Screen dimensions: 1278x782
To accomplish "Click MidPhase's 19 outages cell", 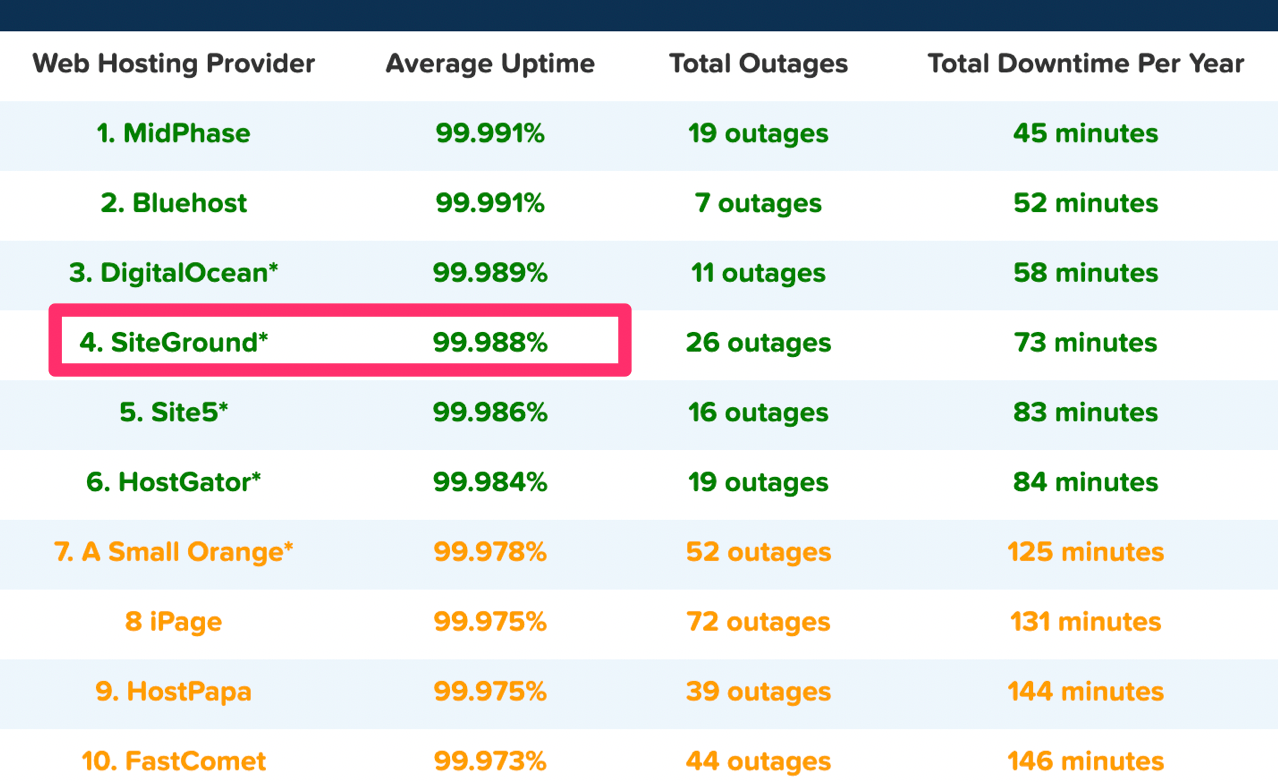I will (758, 134).
